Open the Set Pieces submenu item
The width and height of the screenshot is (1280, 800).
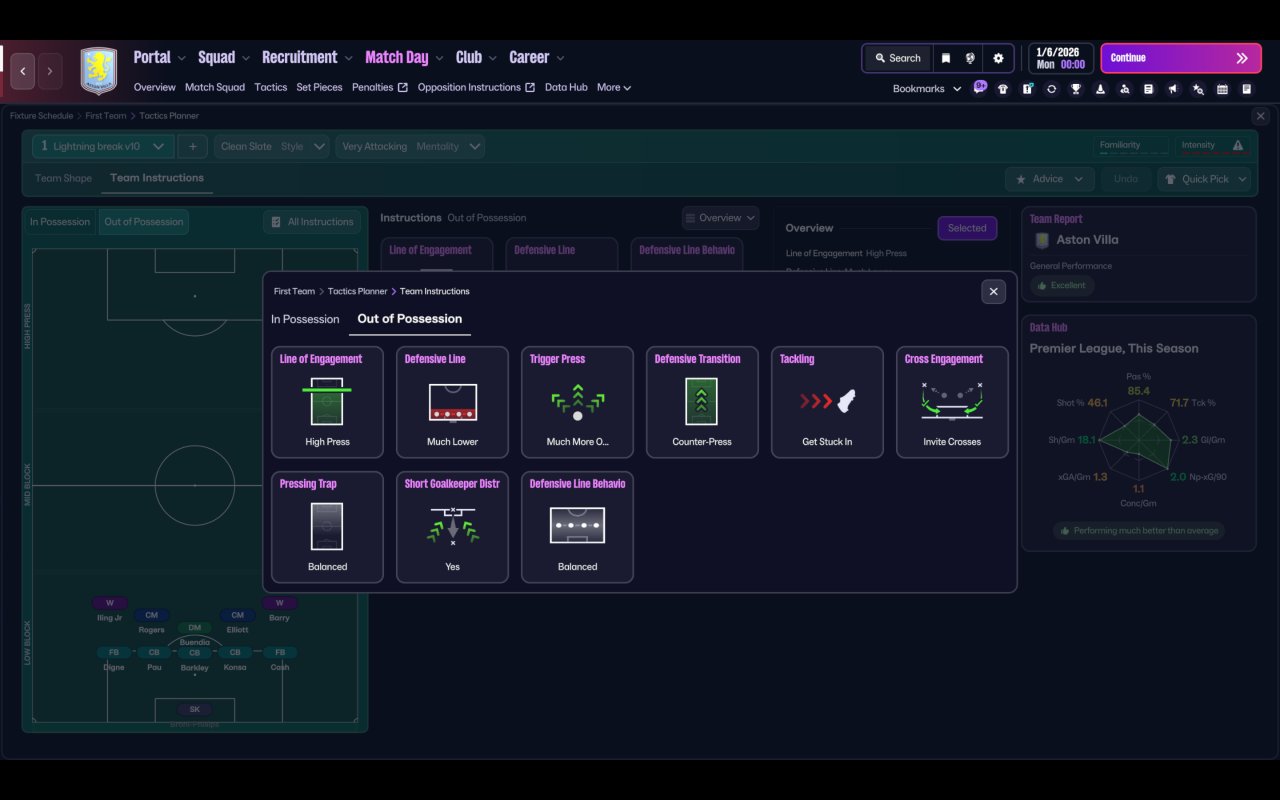pyautogui.click(x=319, y=87)
